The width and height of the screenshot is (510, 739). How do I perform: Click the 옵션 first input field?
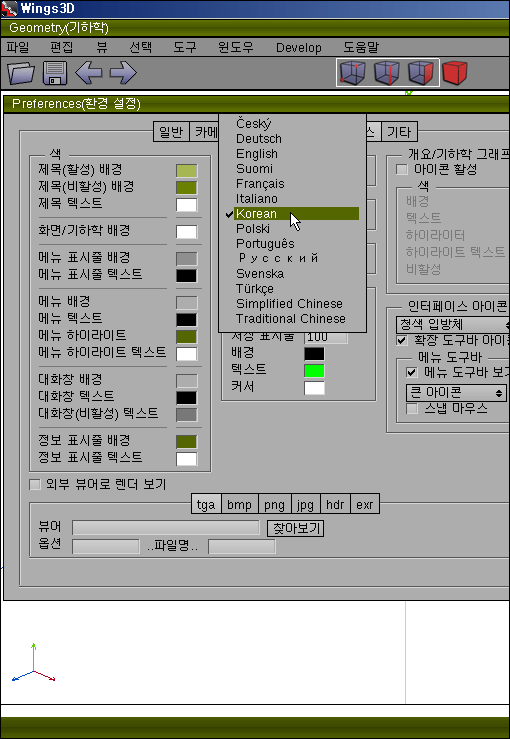(x=106, y=547)
